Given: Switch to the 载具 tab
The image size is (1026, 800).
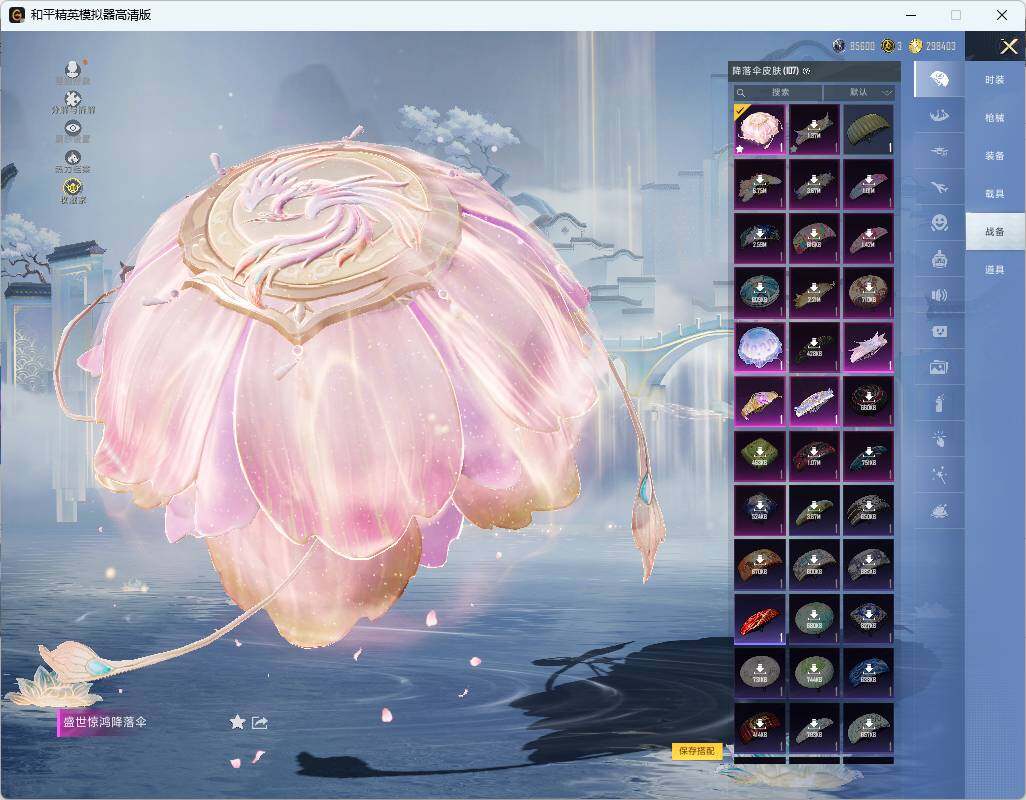Looking at the screenshot, I should [995, 194].
